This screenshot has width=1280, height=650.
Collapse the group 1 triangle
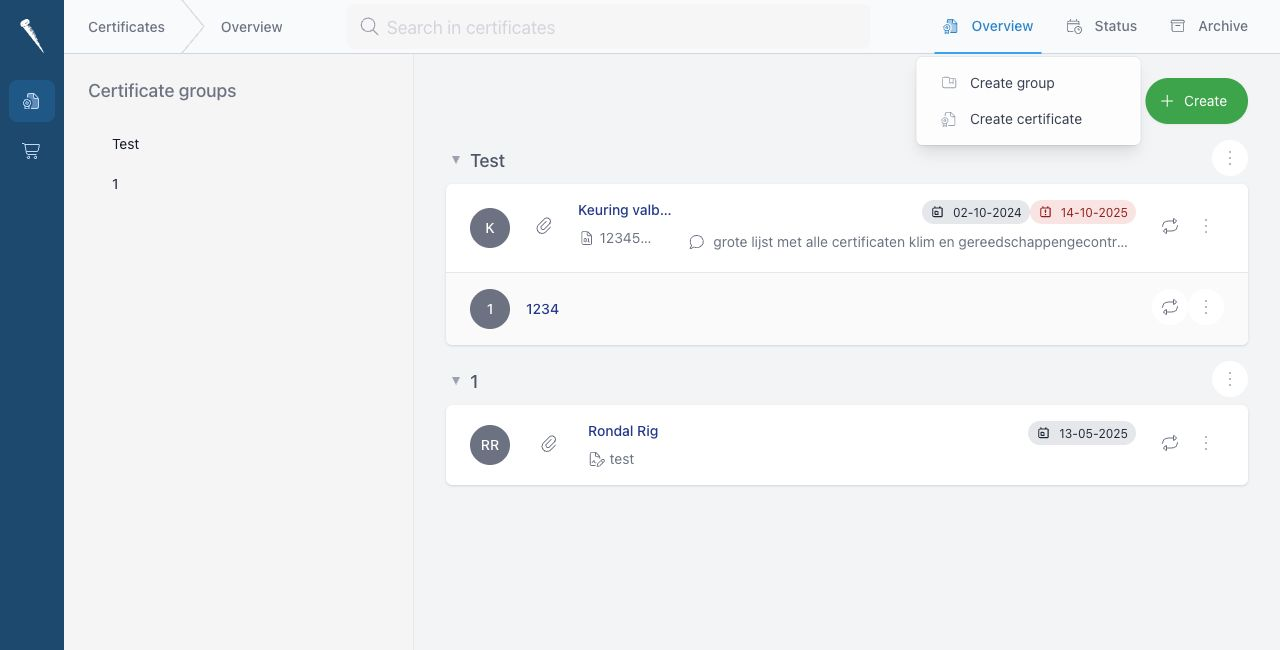(x=456, y=381)
